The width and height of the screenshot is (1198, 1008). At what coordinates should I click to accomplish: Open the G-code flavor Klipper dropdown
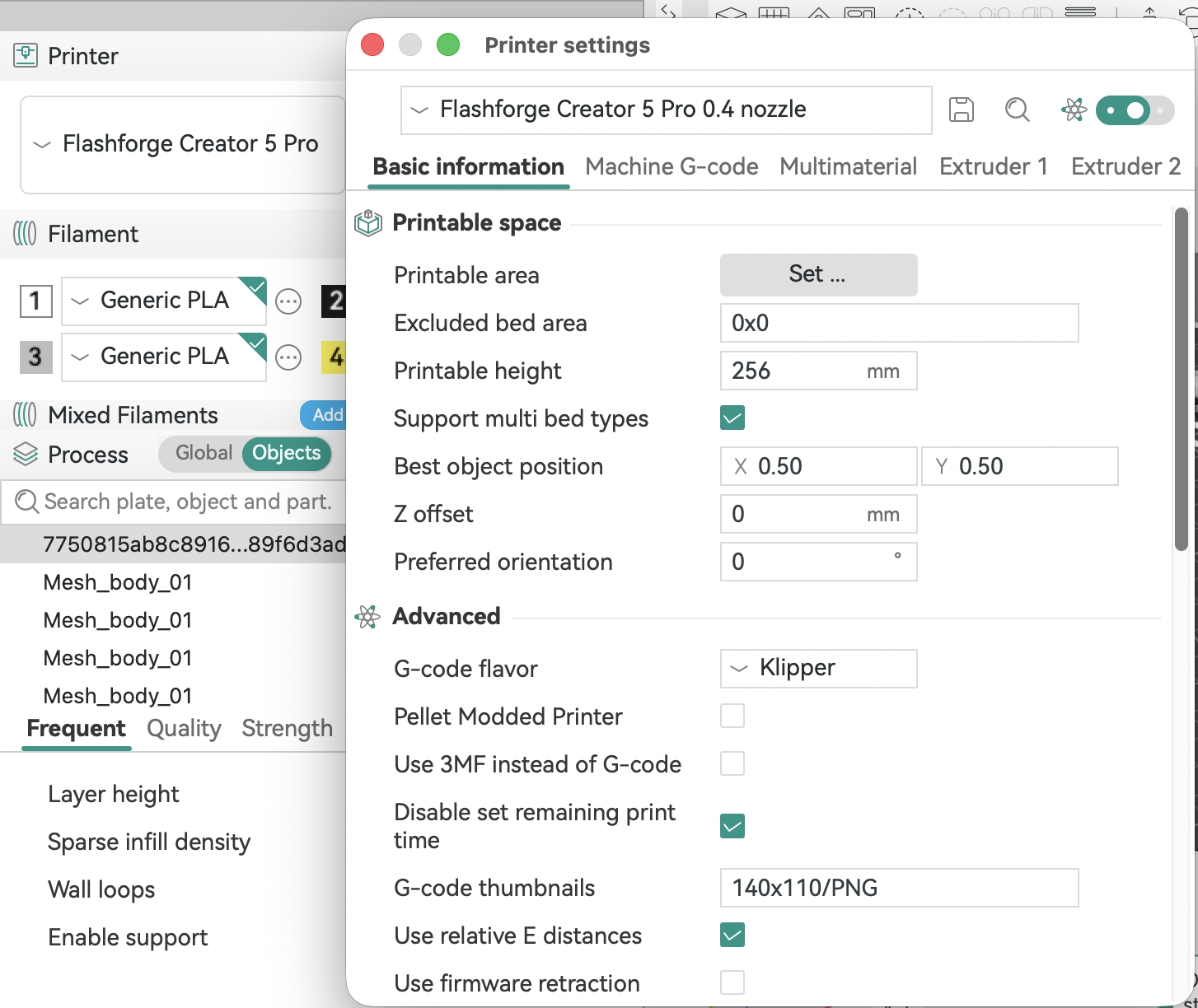818,668
